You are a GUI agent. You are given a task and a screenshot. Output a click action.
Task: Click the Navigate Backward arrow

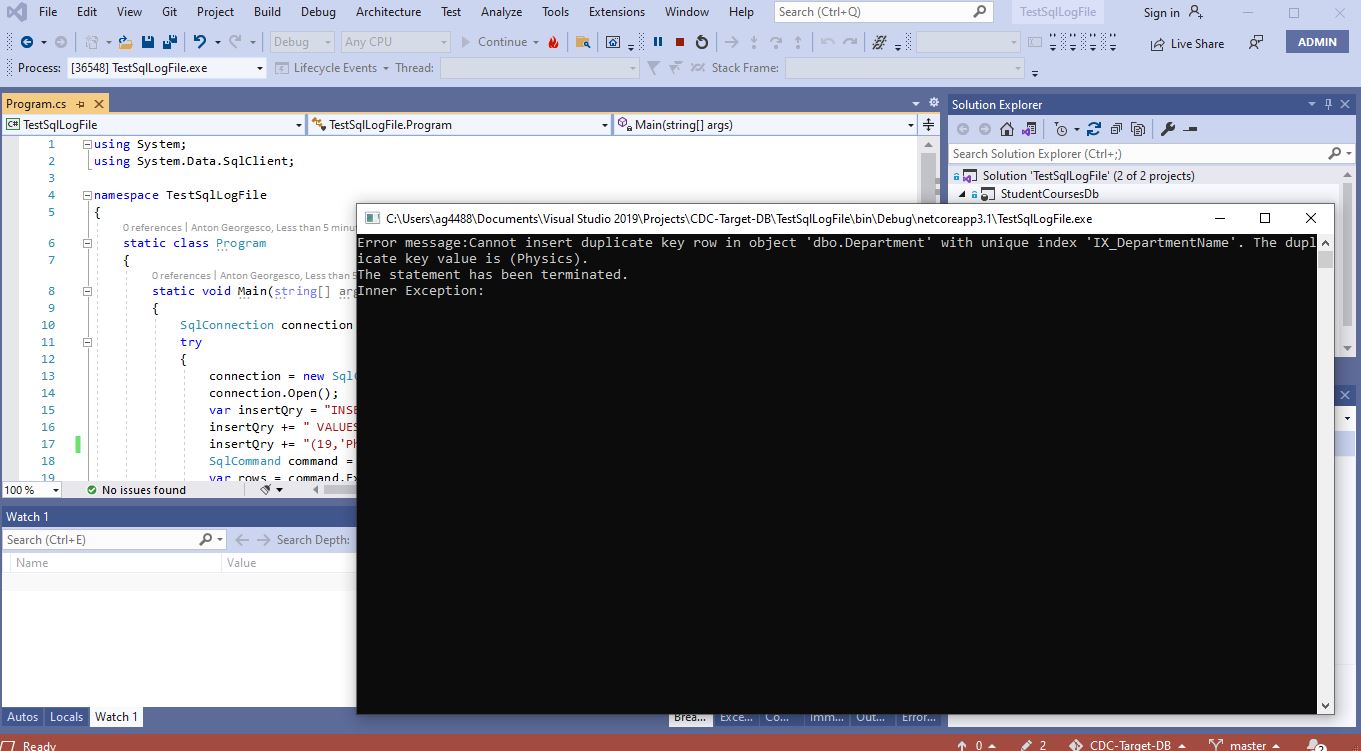click(27, 42)
